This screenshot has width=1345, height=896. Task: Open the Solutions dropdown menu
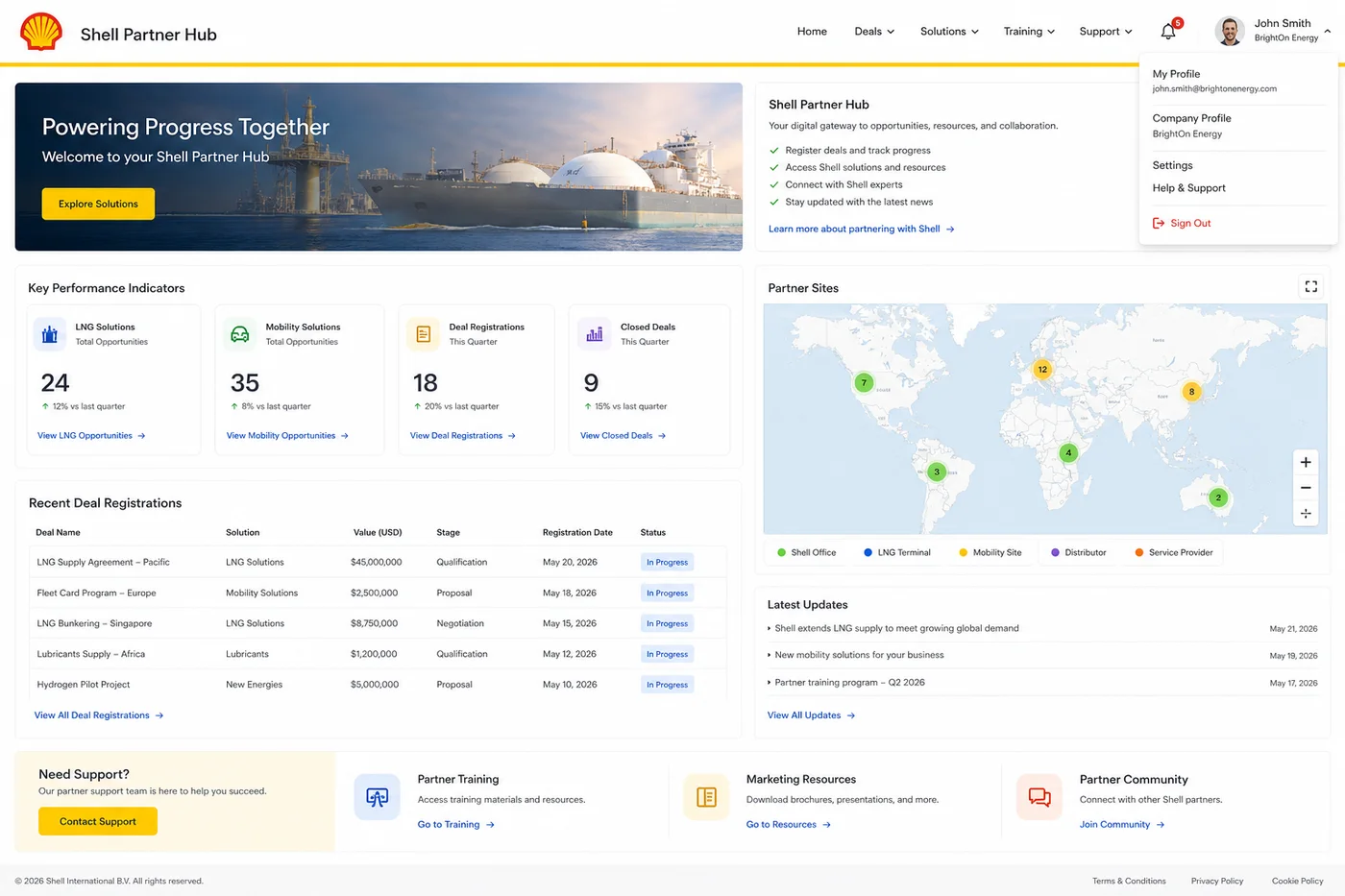pos(949,32)
